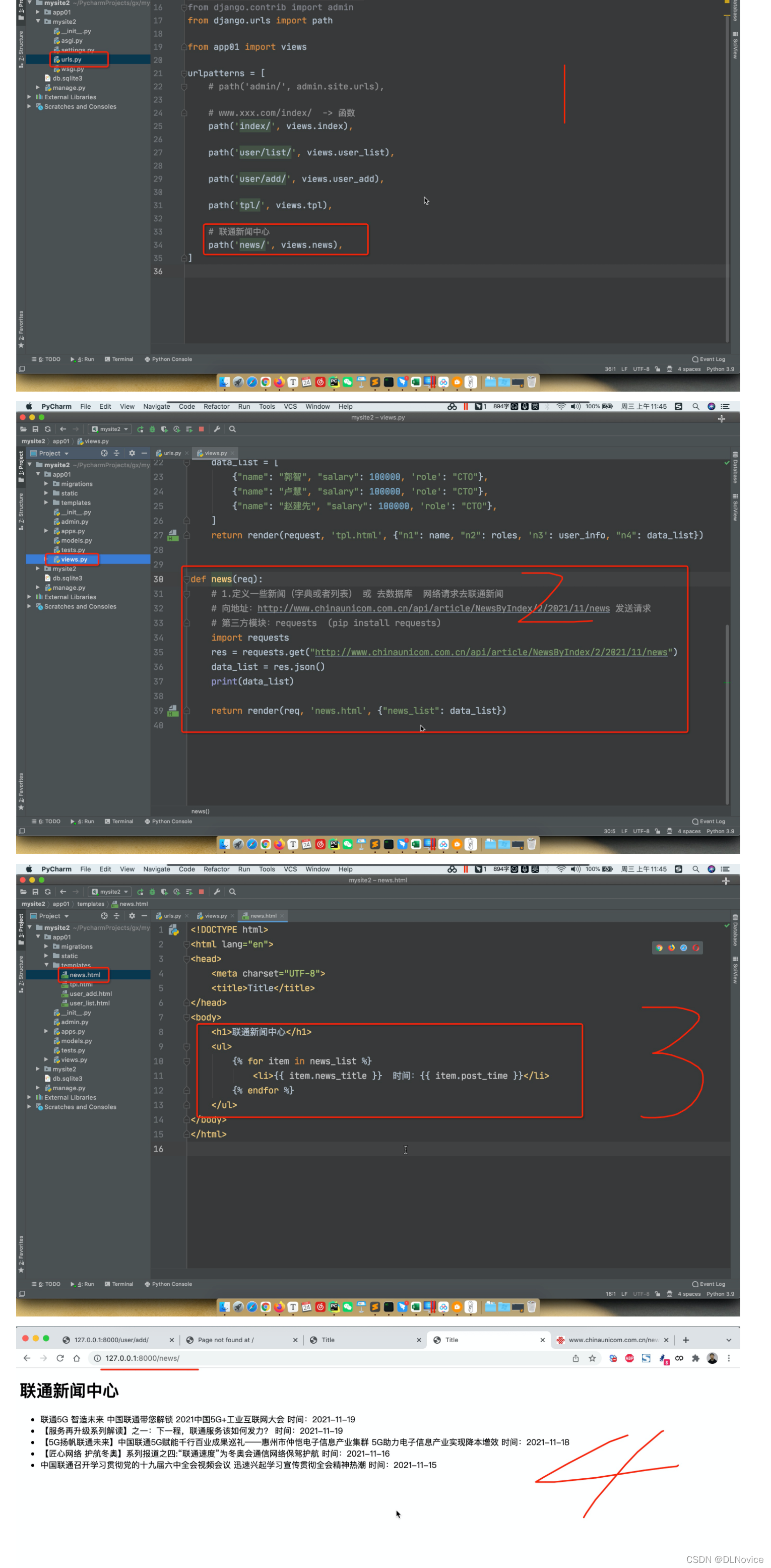
Task: Click browser Reload button
Action: click(x=59, y=1358)
